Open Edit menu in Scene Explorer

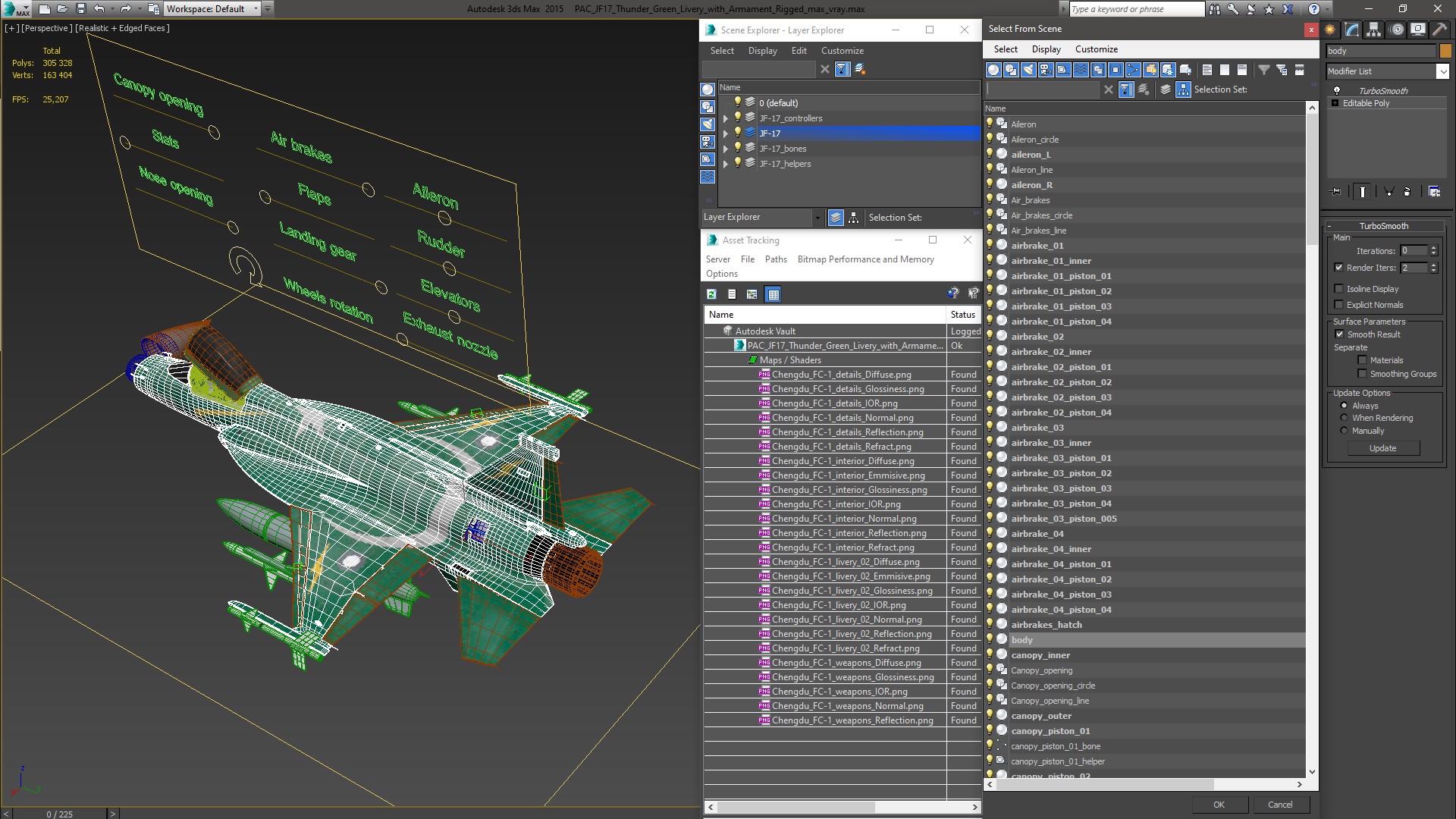coord(799,51)
